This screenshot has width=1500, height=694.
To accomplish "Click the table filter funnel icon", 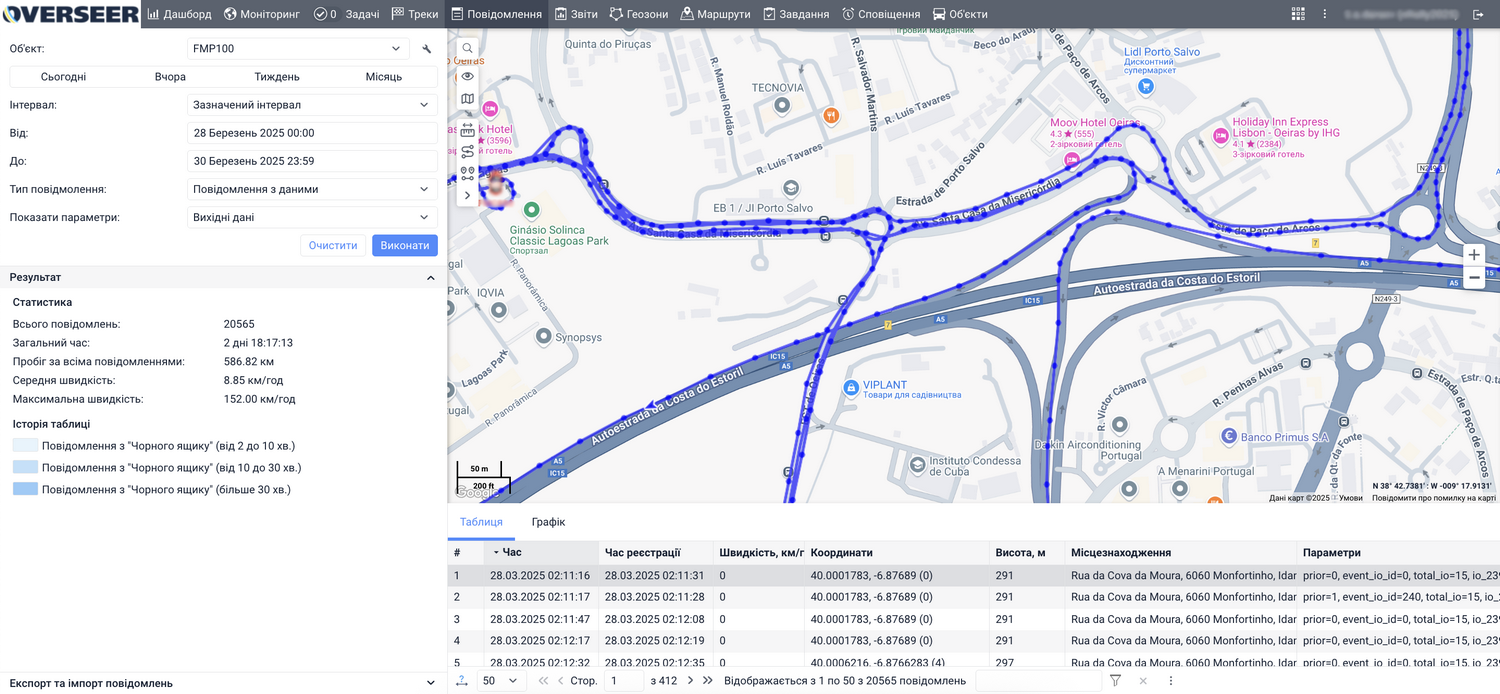I will click(1115, 680).
